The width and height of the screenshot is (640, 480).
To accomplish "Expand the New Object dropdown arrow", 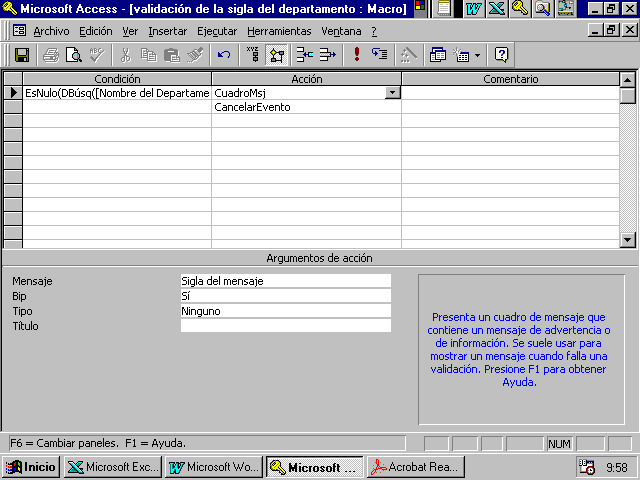I will pos(477,55).
